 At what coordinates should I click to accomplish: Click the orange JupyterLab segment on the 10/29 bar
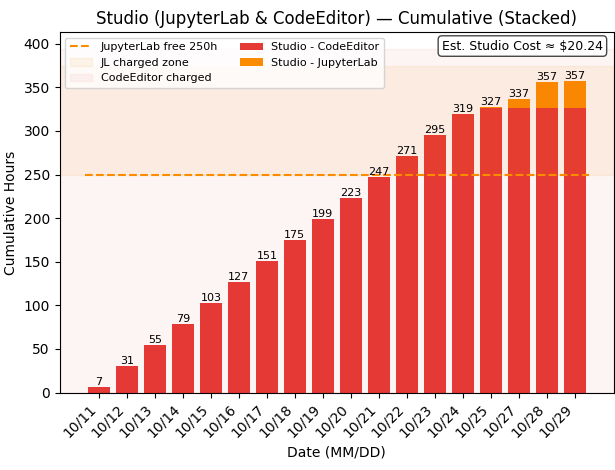[575, 94]
